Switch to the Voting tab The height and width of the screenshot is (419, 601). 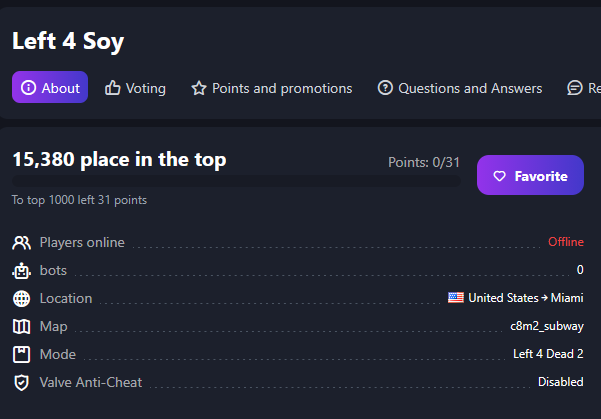(x=135, y=88)
